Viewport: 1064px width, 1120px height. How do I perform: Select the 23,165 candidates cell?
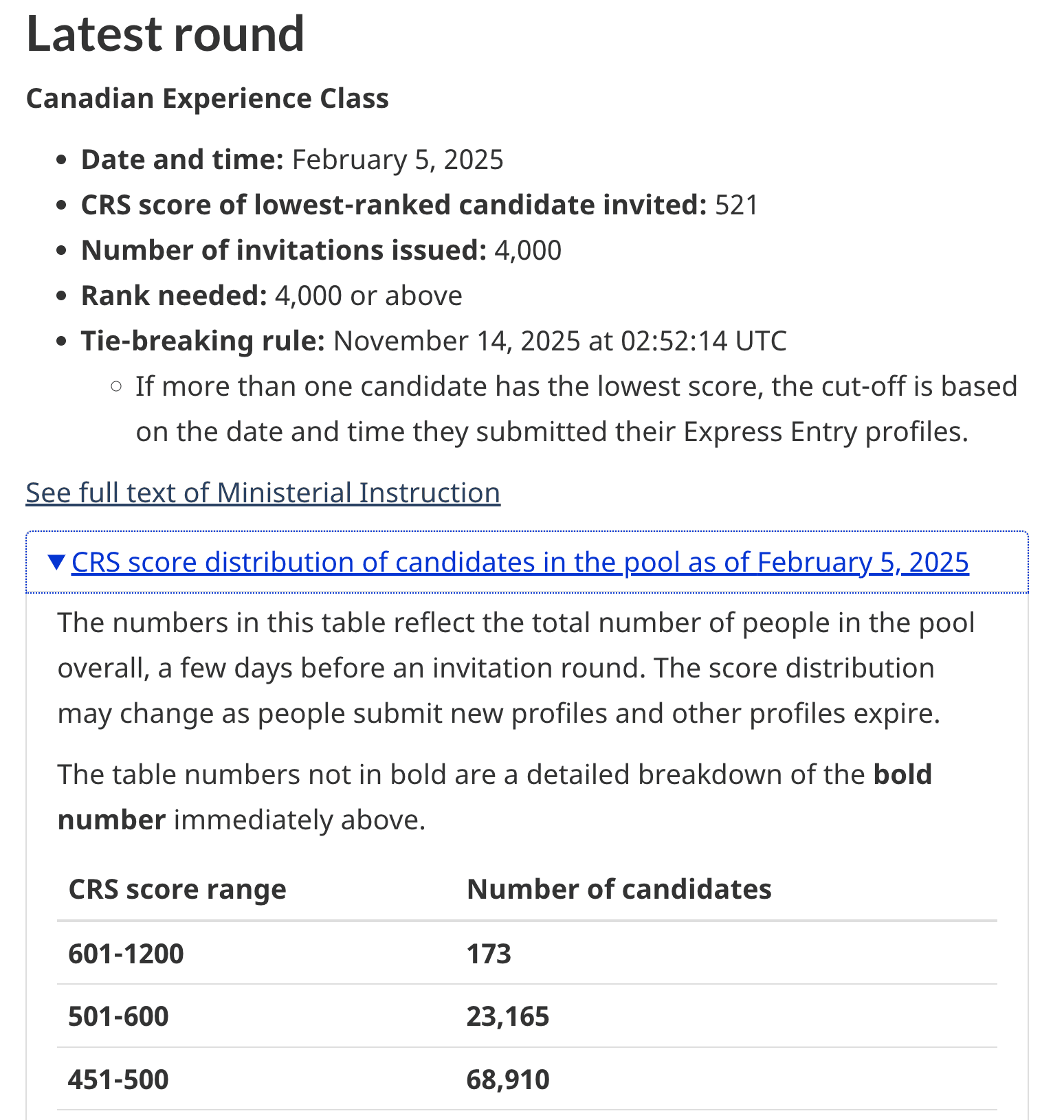click(x=508, y=1016)
